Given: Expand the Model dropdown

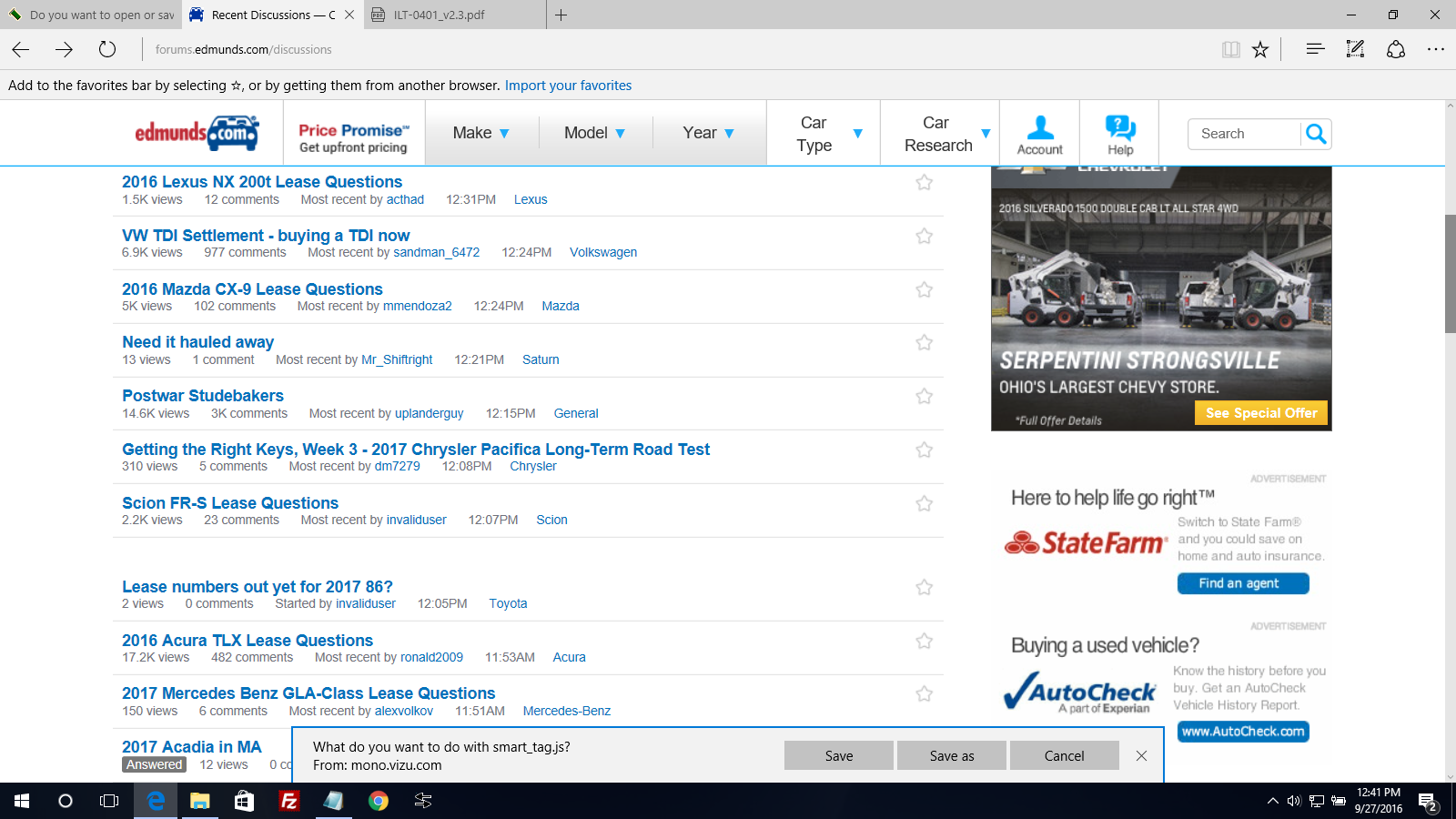Looking at the screenshot, I should [595, 133].
